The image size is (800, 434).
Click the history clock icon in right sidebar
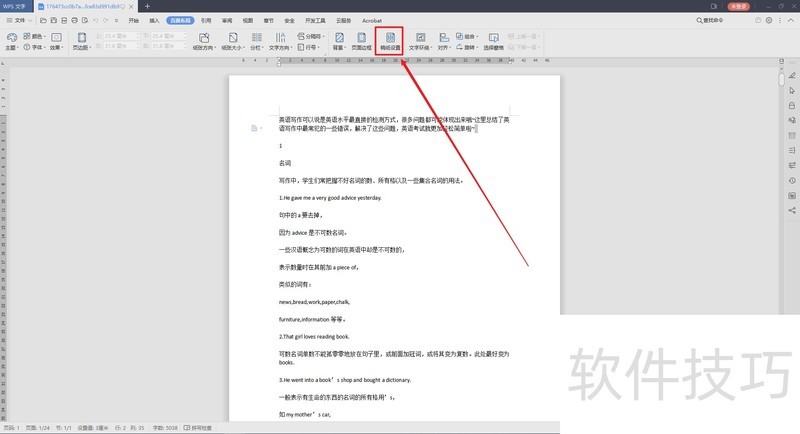click(792, 181)
